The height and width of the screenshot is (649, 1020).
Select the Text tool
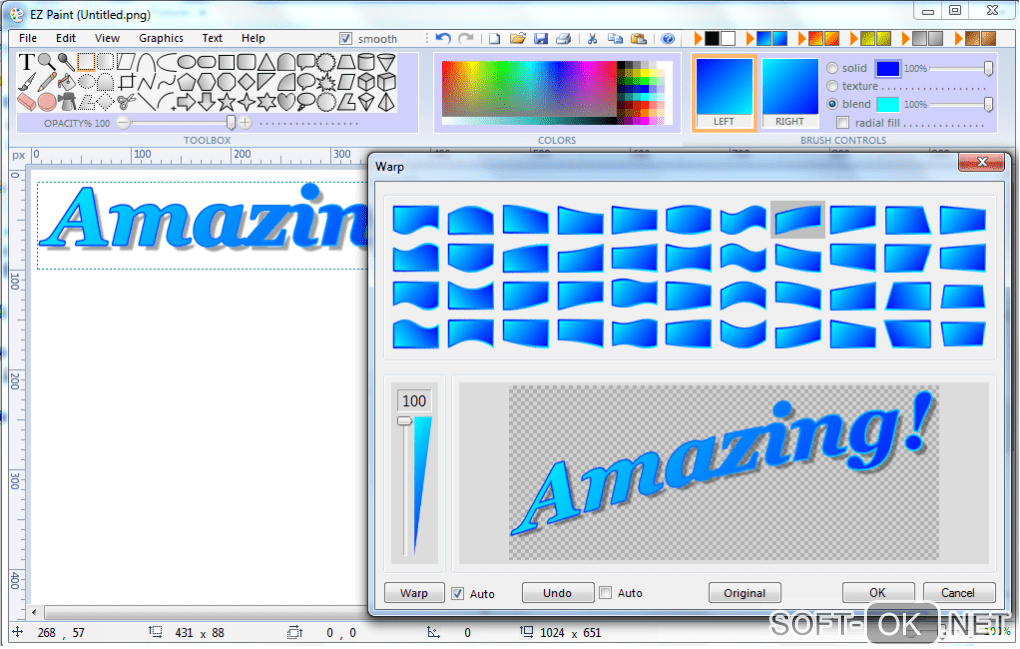pyautogui.click(x=26, y=62)
